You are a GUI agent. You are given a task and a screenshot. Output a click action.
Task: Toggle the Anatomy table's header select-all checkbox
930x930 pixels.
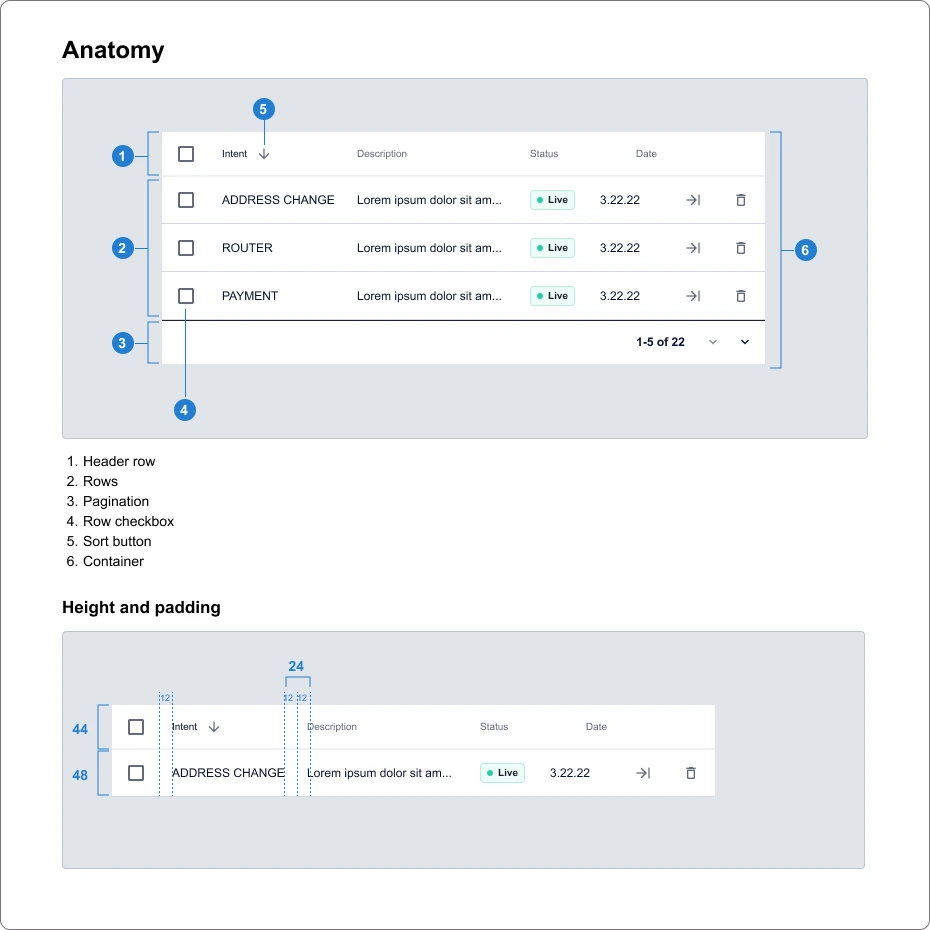point(186,154)
